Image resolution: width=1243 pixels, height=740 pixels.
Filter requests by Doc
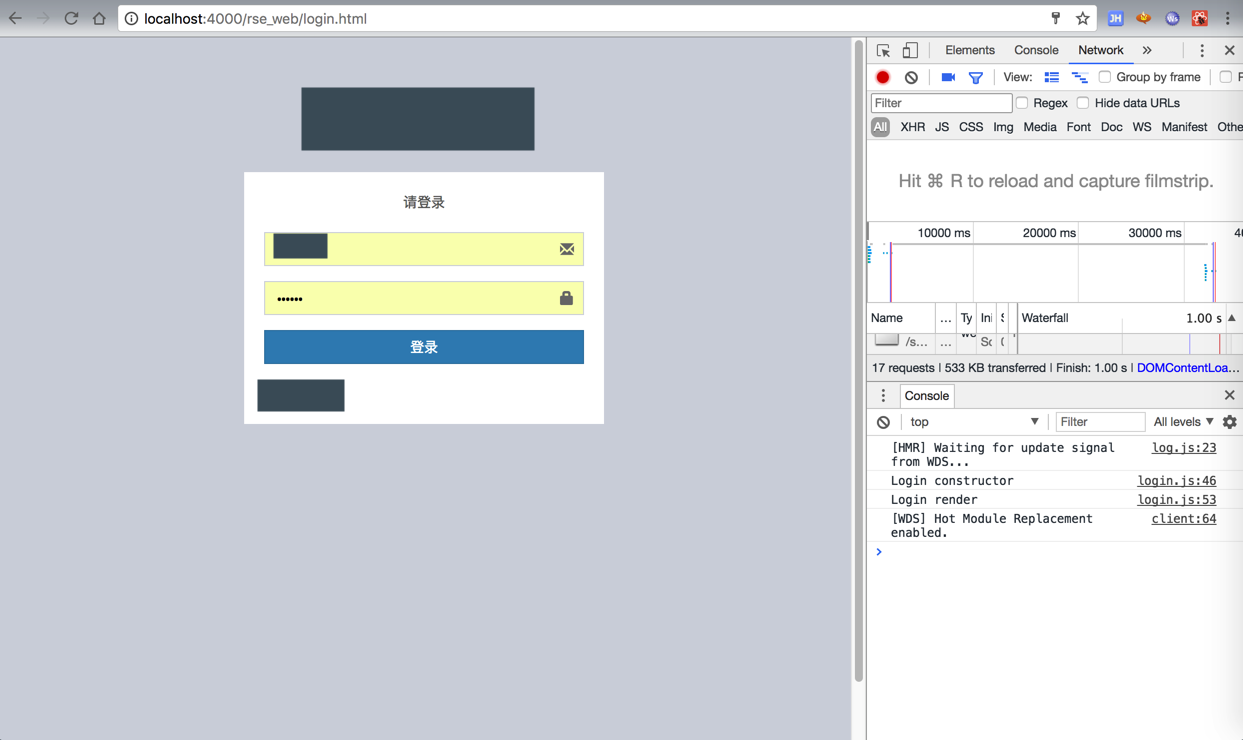[1111, 127]
